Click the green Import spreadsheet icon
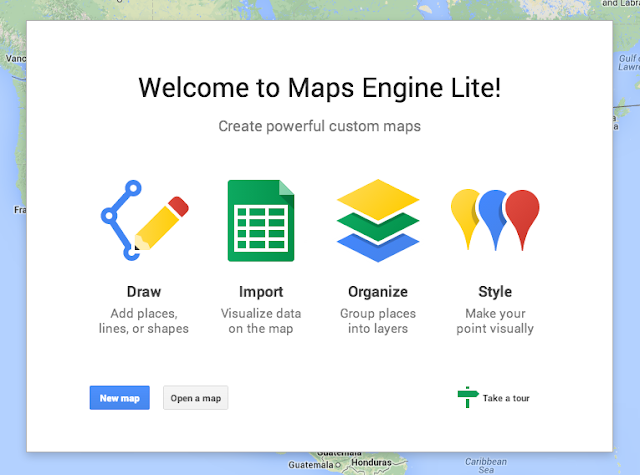 [261, 220]
